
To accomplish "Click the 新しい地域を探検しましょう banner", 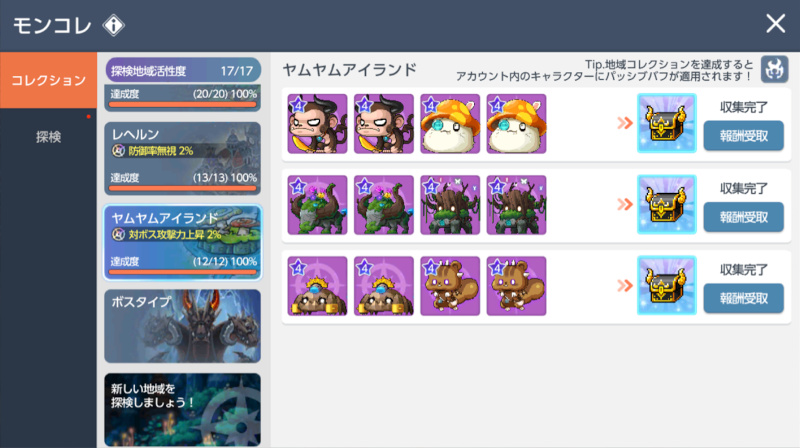I will (x=183, y=410).
